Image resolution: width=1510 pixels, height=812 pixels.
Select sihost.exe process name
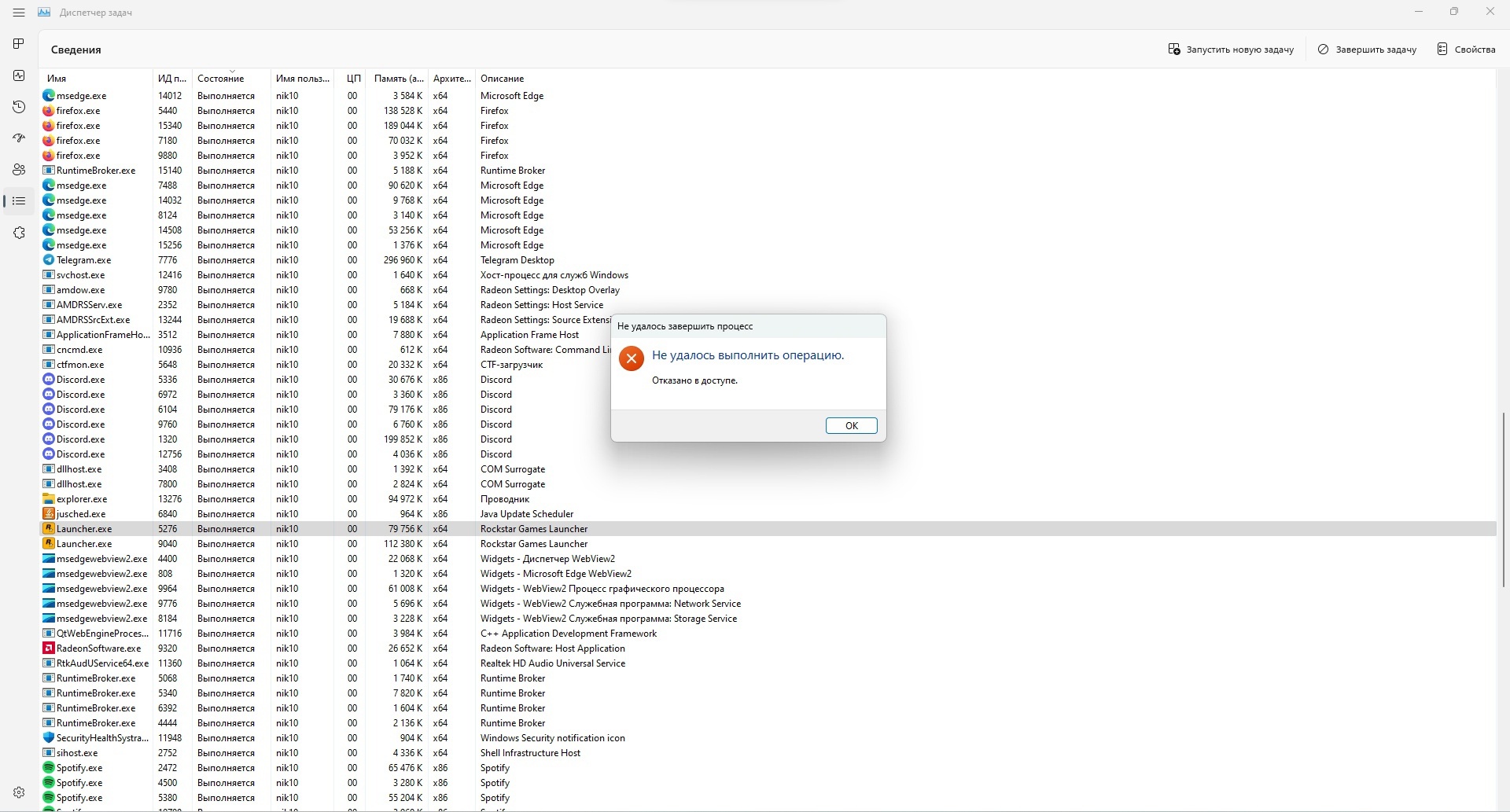77,753
